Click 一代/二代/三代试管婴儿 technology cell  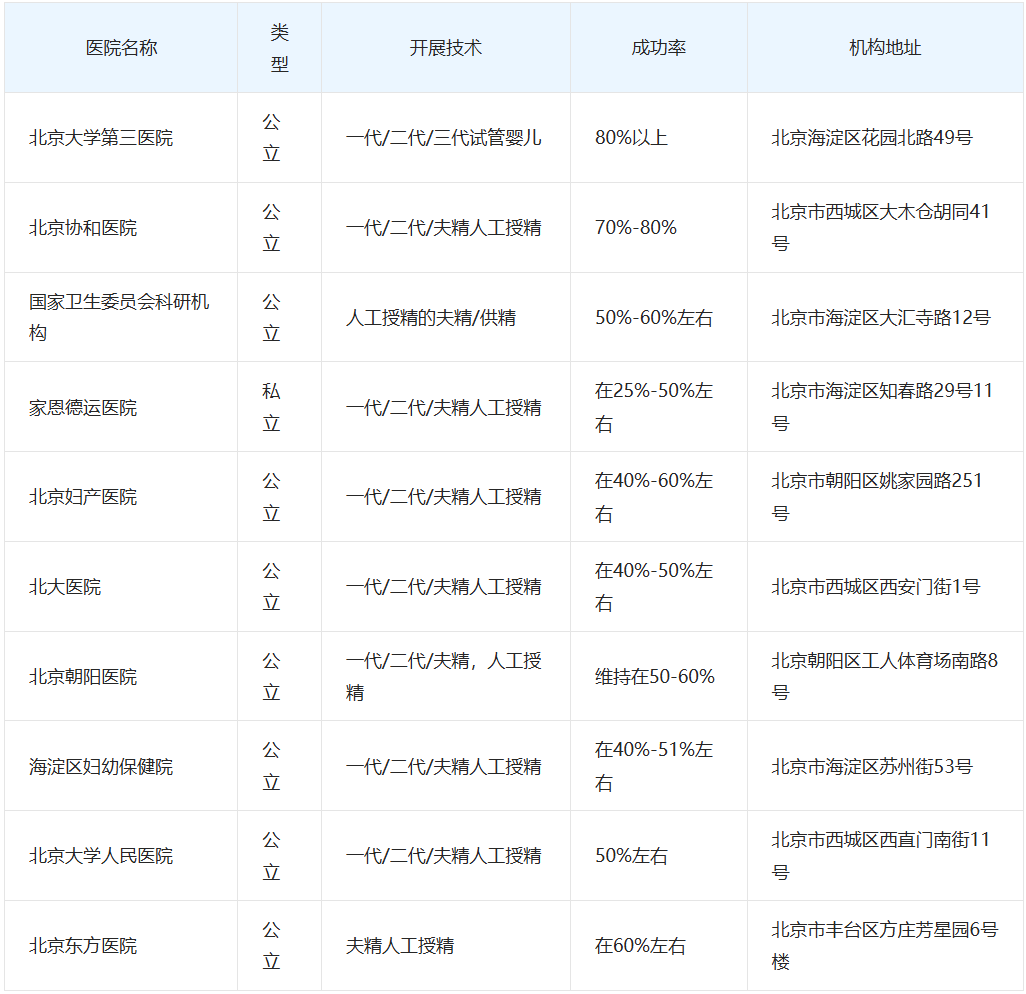click(444, 137)
